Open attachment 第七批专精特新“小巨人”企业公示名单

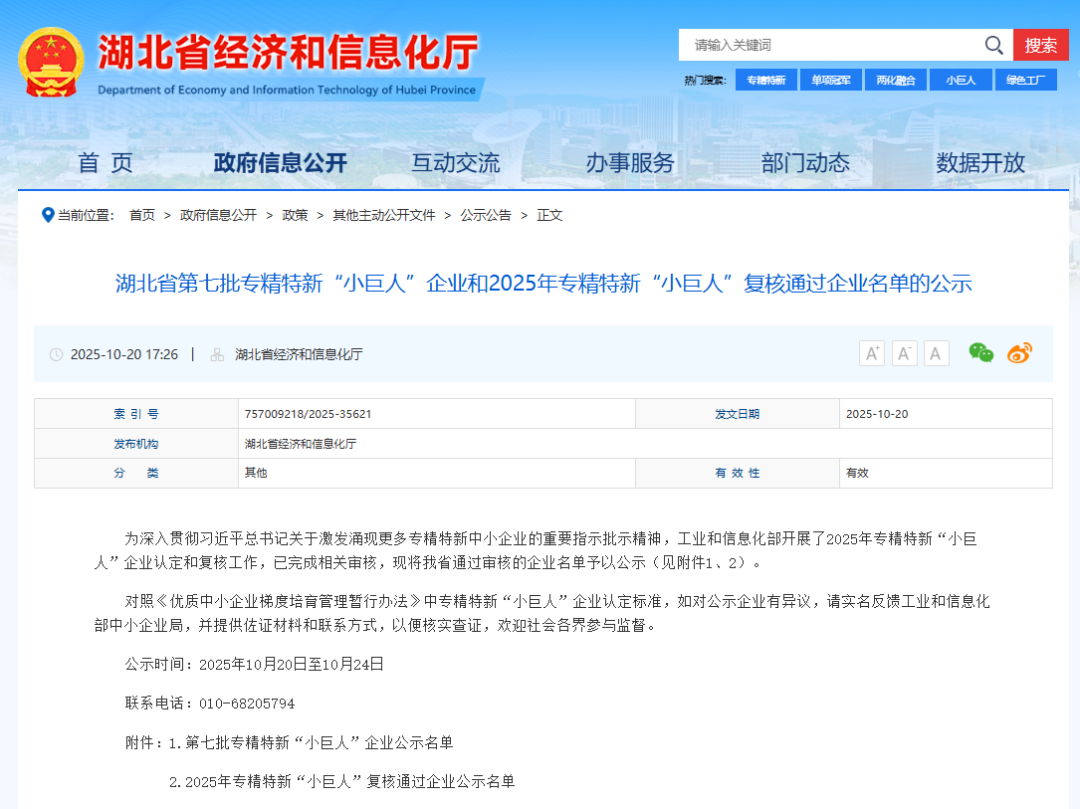click(x=319, y=742)
